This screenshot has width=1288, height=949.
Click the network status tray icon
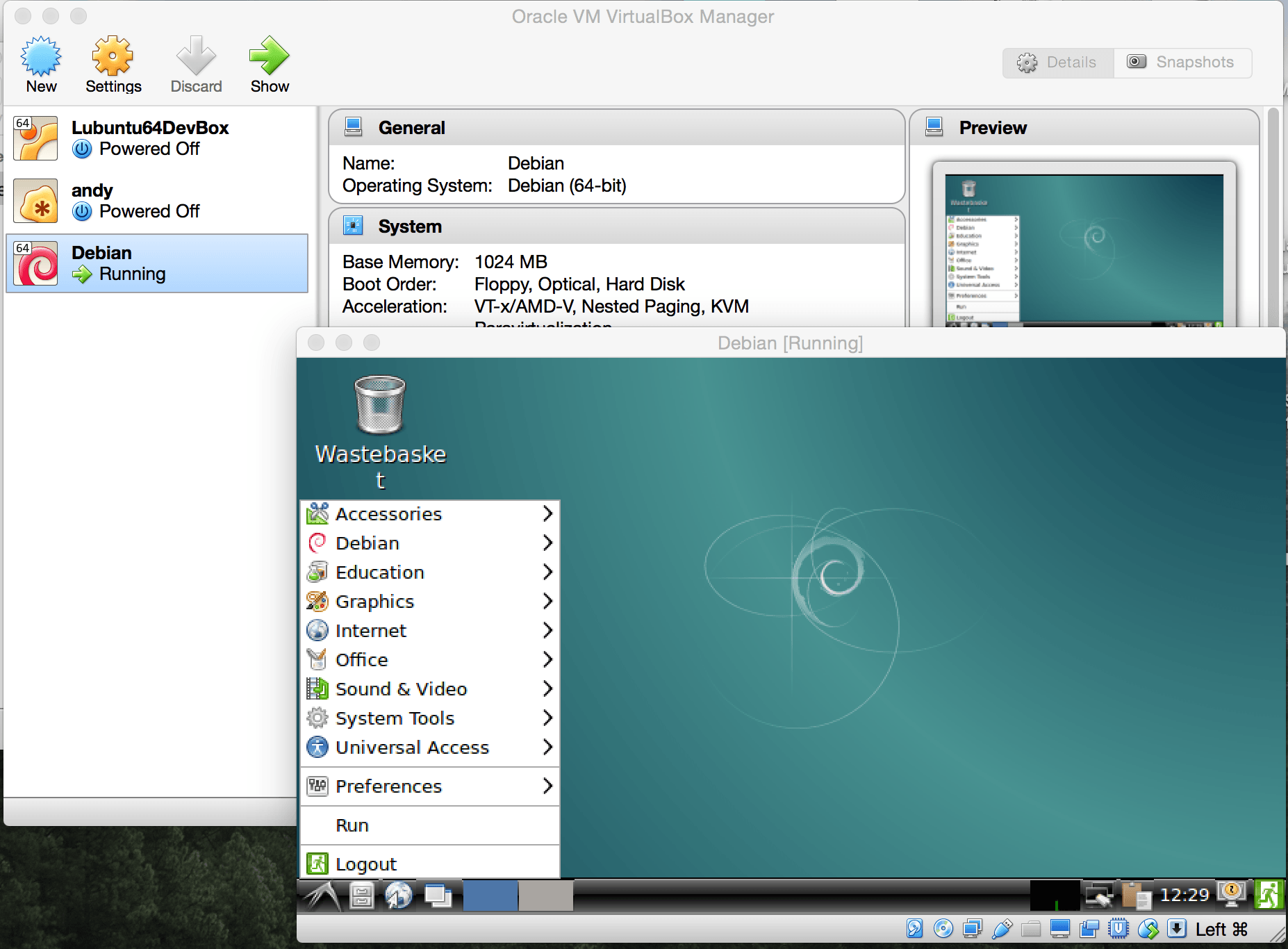click(x=1100, y=896)
